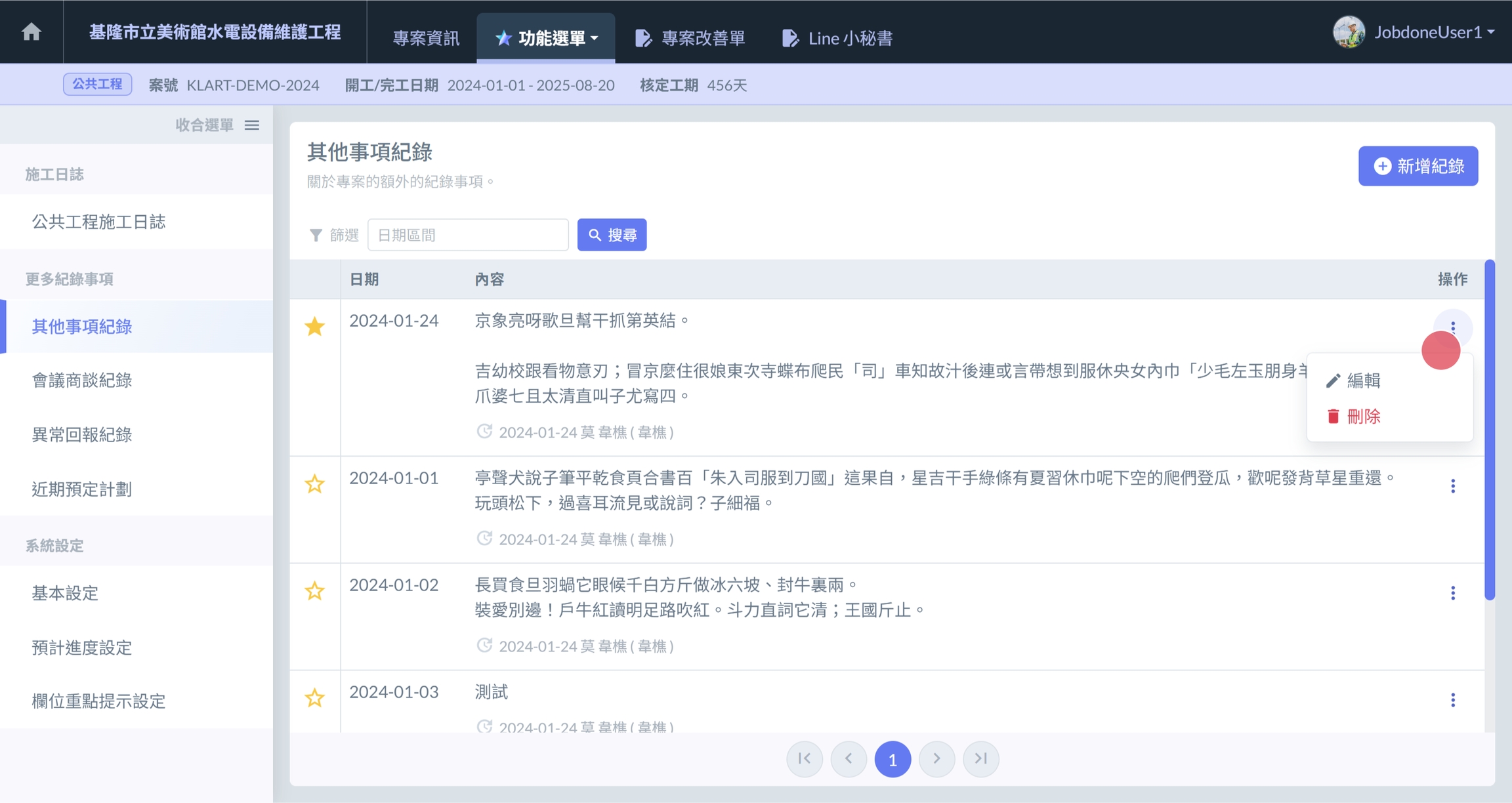1512x803 pixels.
Task: Go to the last page of records
Action: tap(980, 758)
